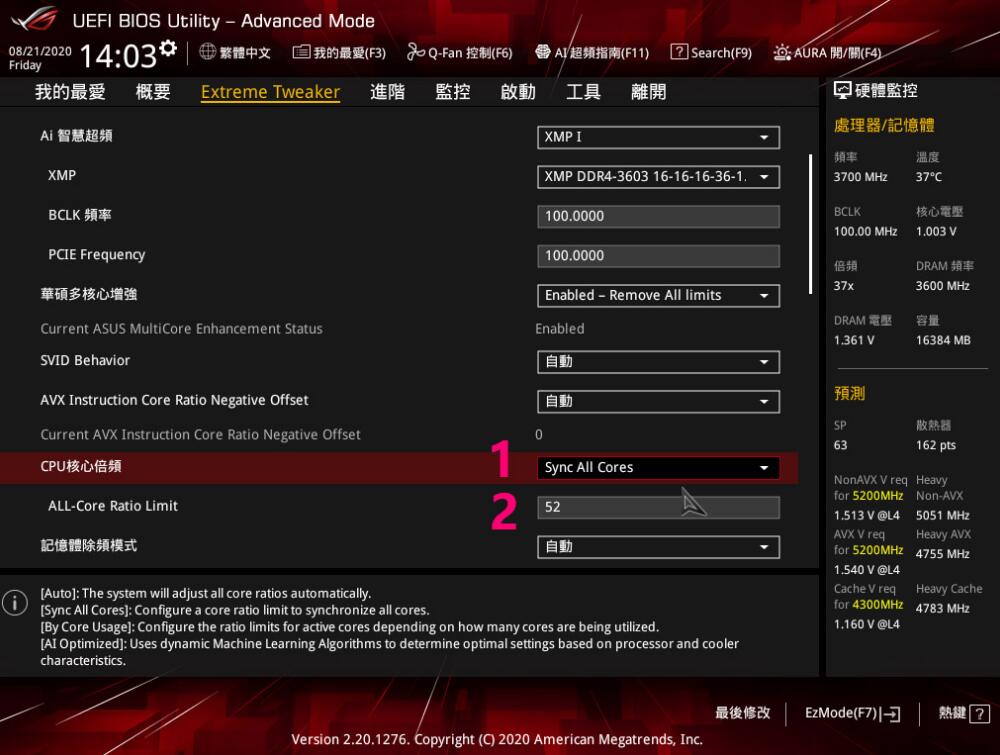Open the AVX Instruction Core Ratio Negative Offset dropdown
This screenshot has height=755, width=1000.
tap(658, 401)
